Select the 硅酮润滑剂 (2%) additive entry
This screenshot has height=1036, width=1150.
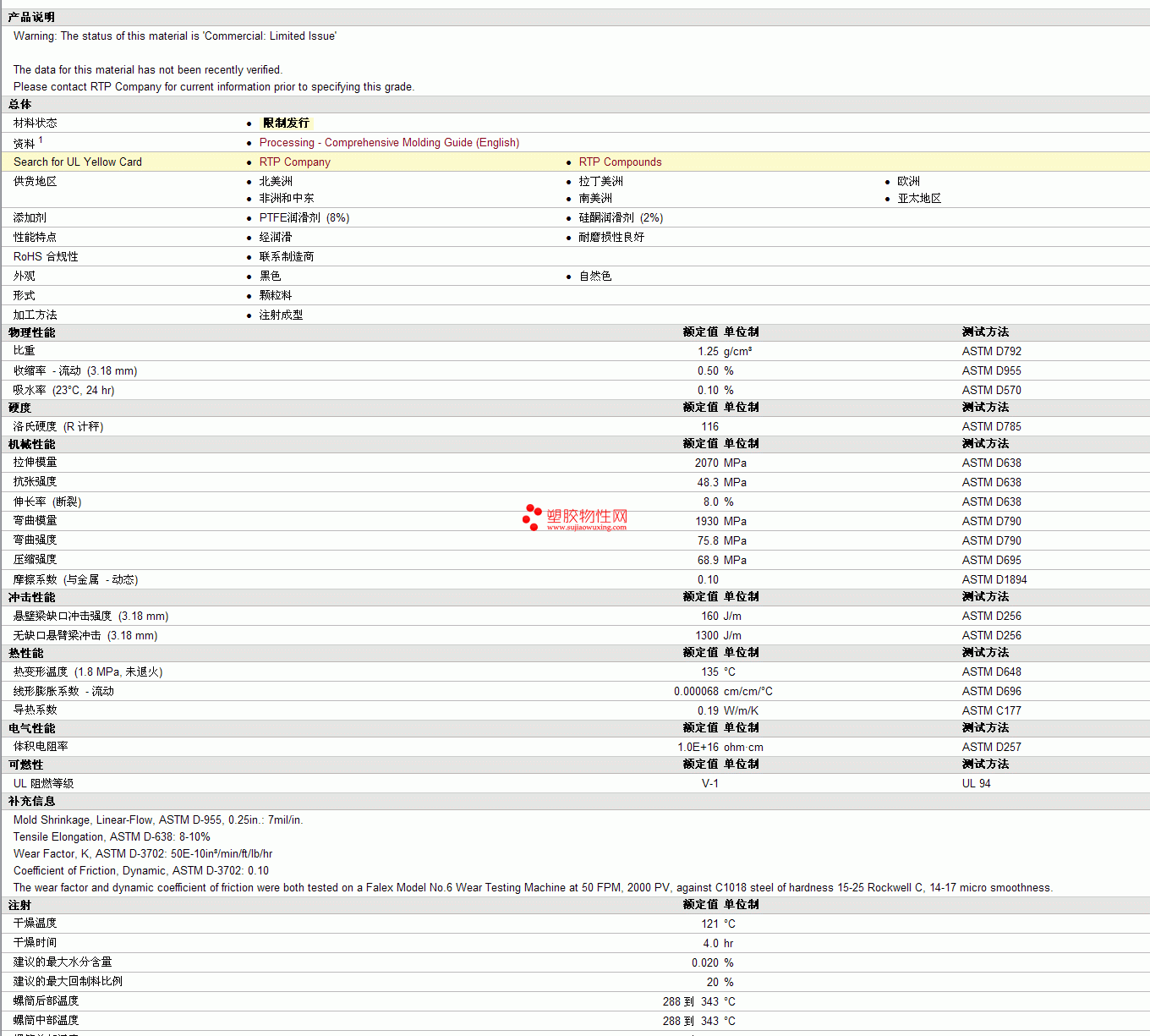[621, 218]
